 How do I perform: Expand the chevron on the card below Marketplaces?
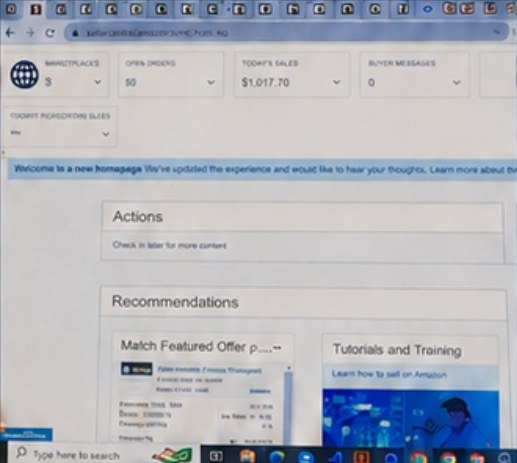(x=106, y=134)
